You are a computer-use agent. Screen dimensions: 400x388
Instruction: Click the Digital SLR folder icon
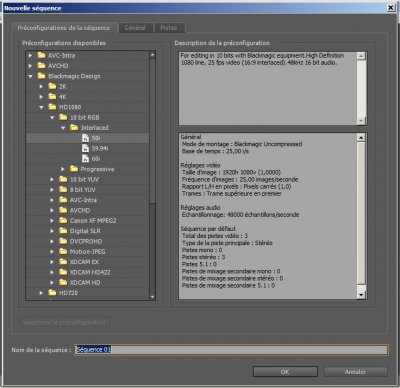click(63, 231)
